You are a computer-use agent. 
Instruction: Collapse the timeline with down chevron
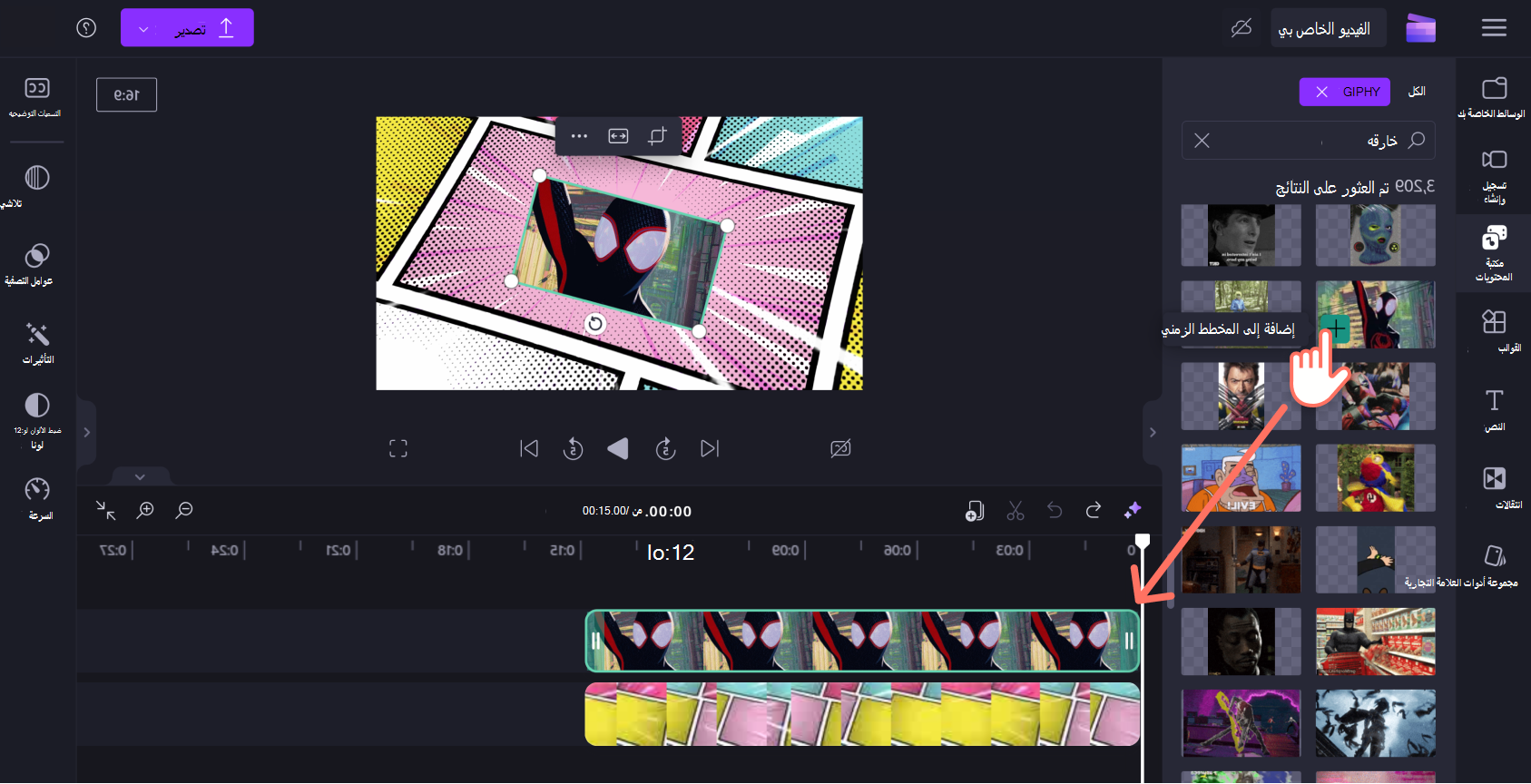140,476
